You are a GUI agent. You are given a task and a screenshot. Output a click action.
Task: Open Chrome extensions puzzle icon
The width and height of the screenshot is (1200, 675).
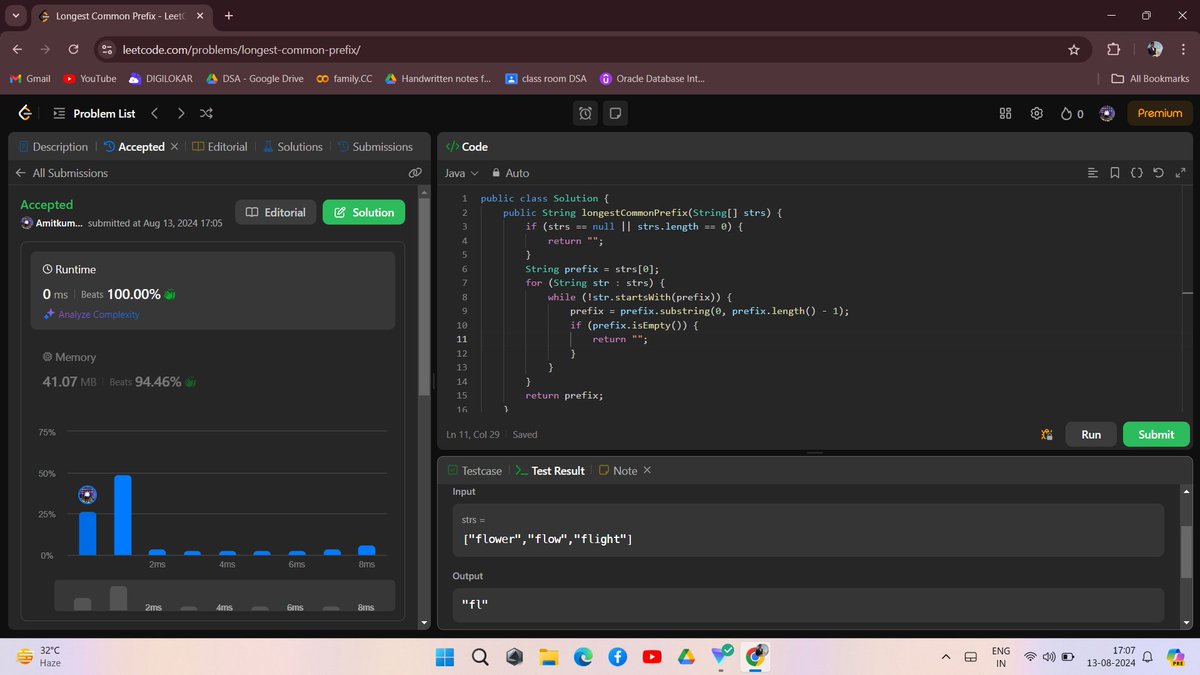(x=1113, y=49)
